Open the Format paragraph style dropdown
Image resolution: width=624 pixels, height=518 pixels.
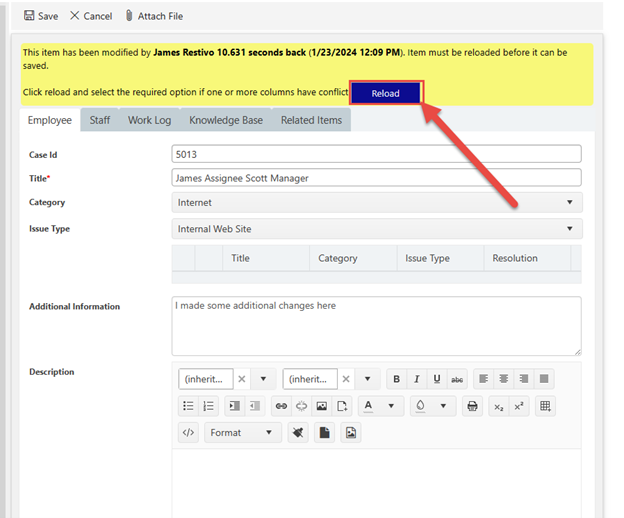pos(243,432)
